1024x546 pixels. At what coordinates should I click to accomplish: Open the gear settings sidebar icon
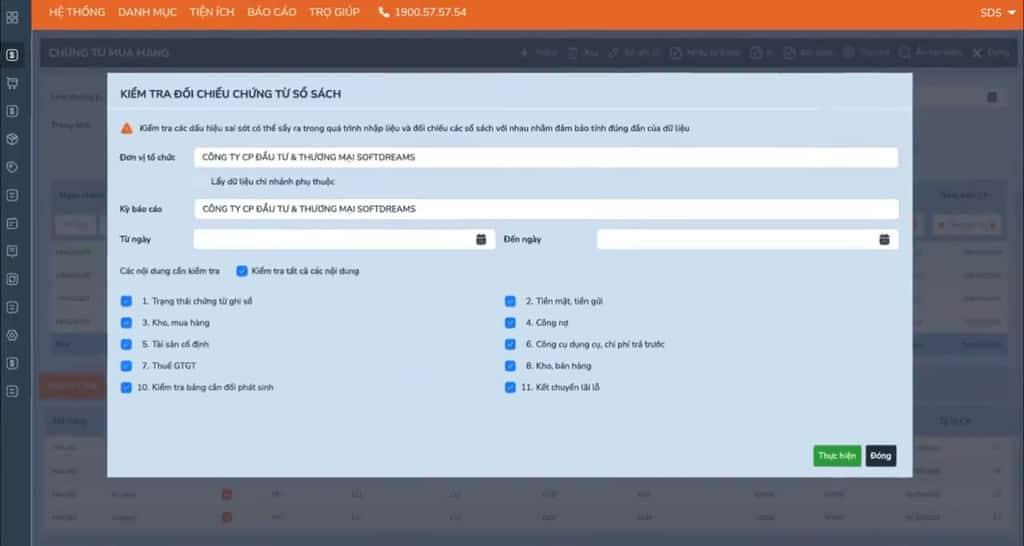point(12,335)
